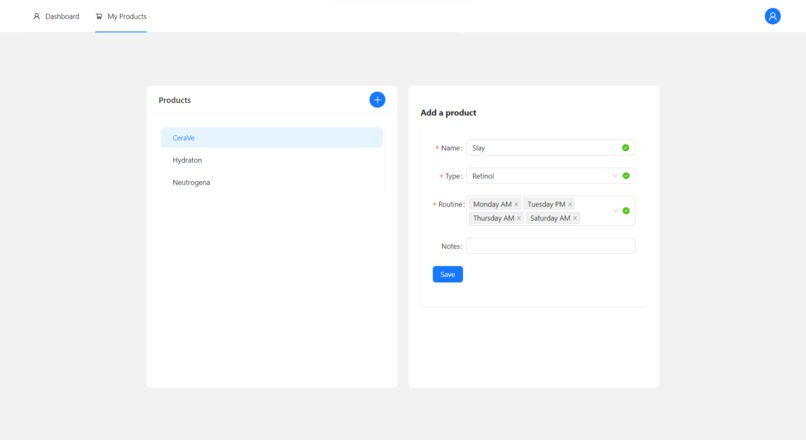The width and height of the screenshot is (806, 440).
Task: Open the user profile avatar icon
Action: [x=772, y=16]
